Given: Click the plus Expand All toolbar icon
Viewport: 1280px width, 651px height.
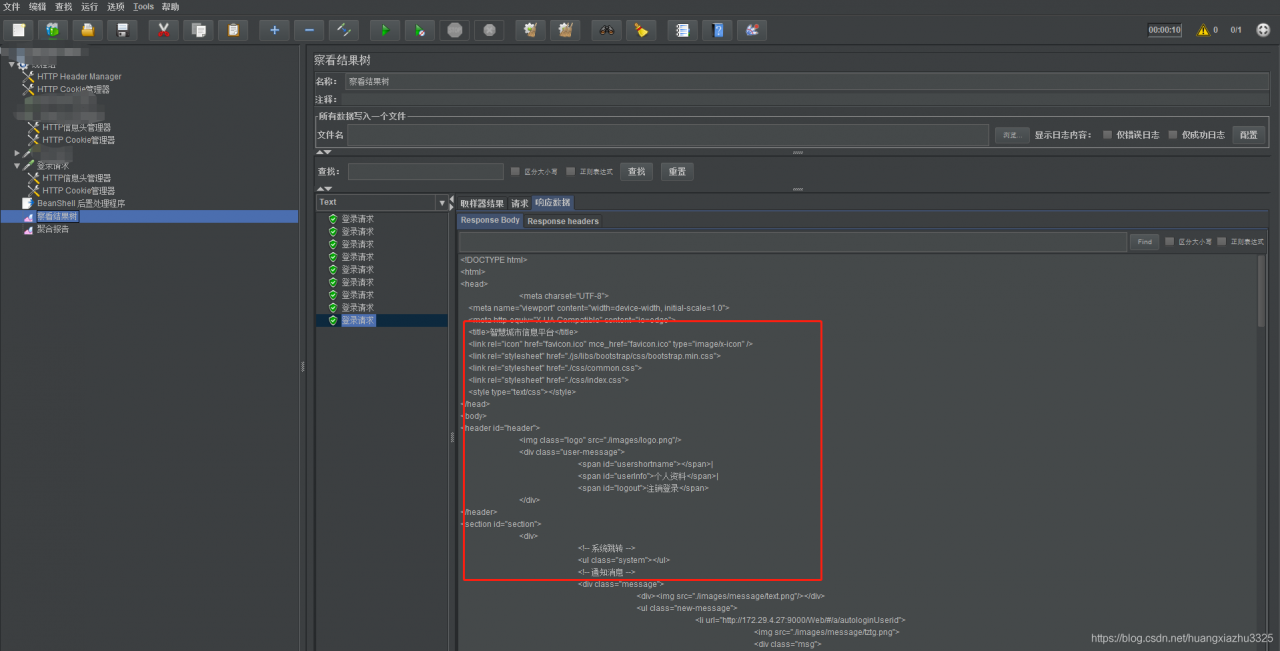Looking at the screenshot, I should (x=275, y=29).
